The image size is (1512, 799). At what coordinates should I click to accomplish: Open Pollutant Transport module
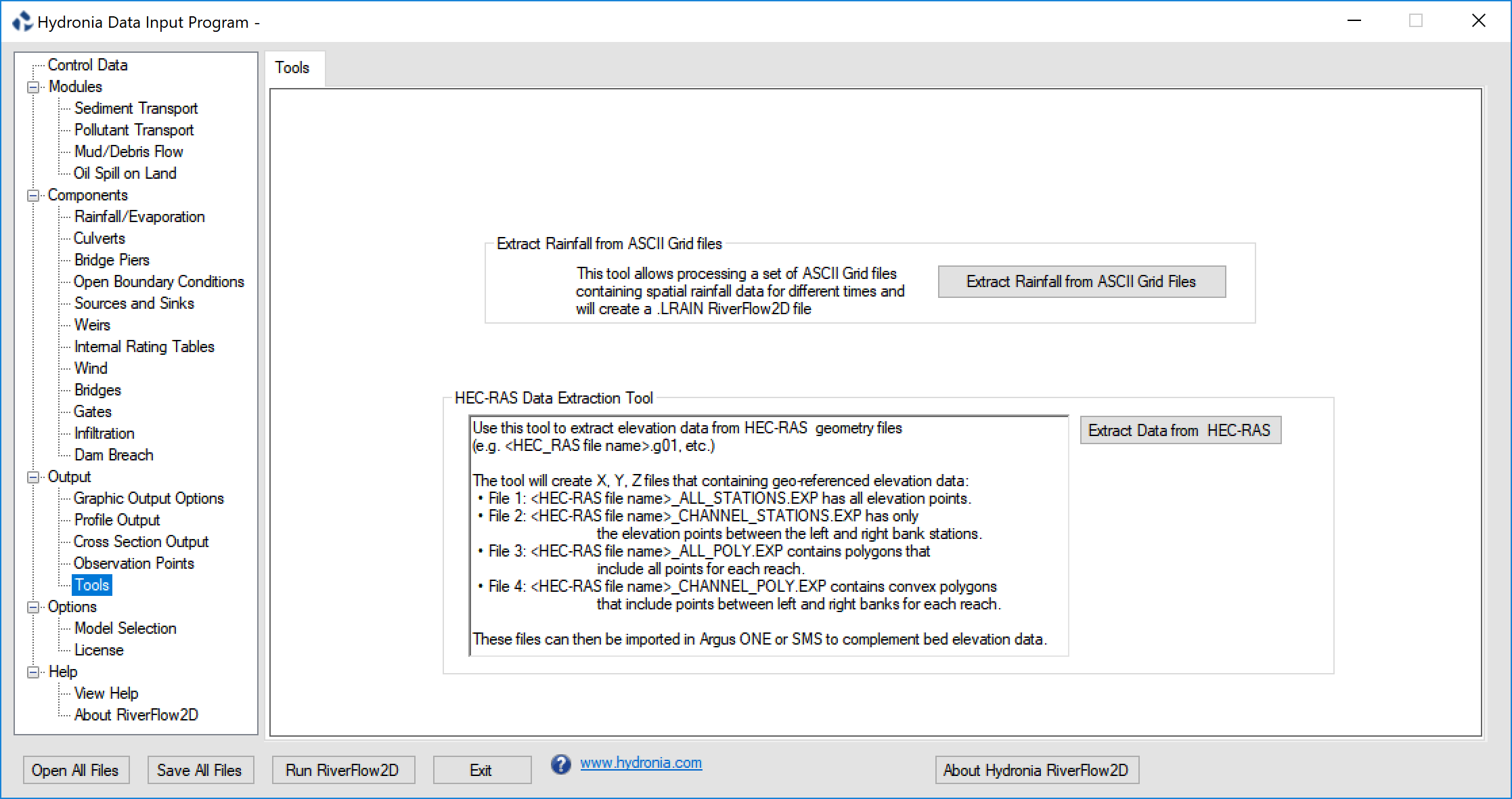click(134, 130)
